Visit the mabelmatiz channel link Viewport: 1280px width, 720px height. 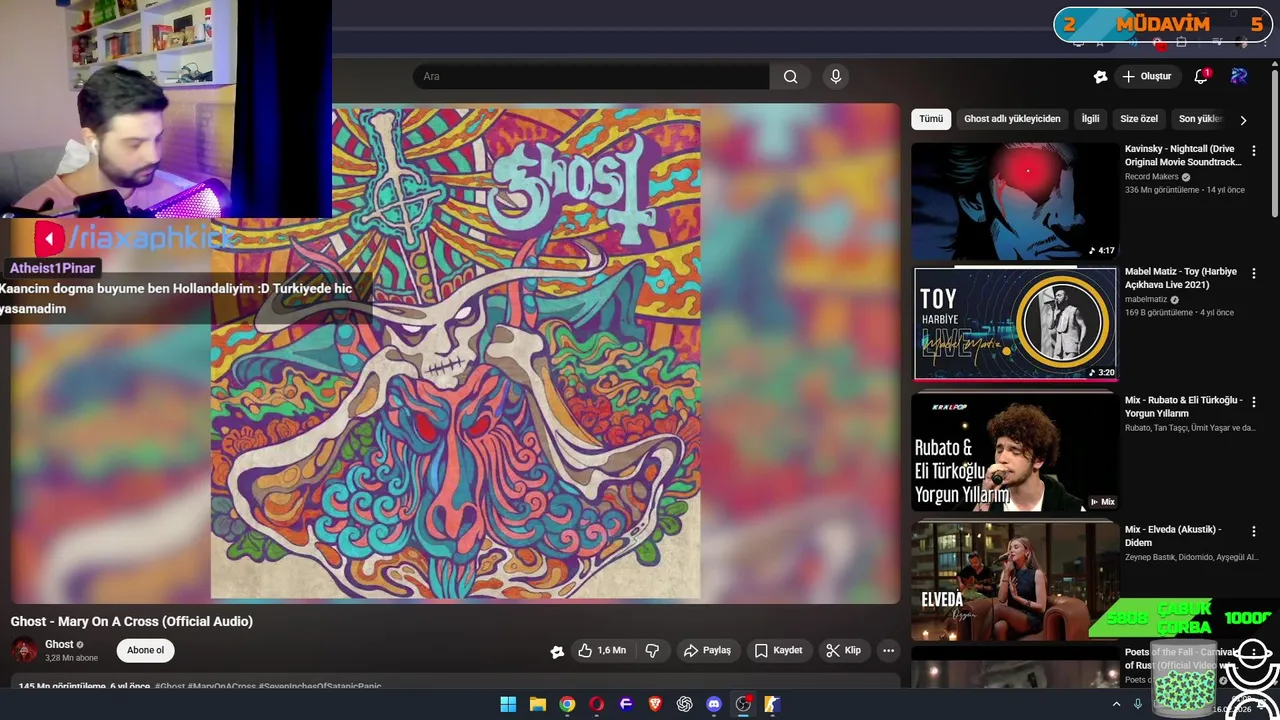coord(1146,299)
